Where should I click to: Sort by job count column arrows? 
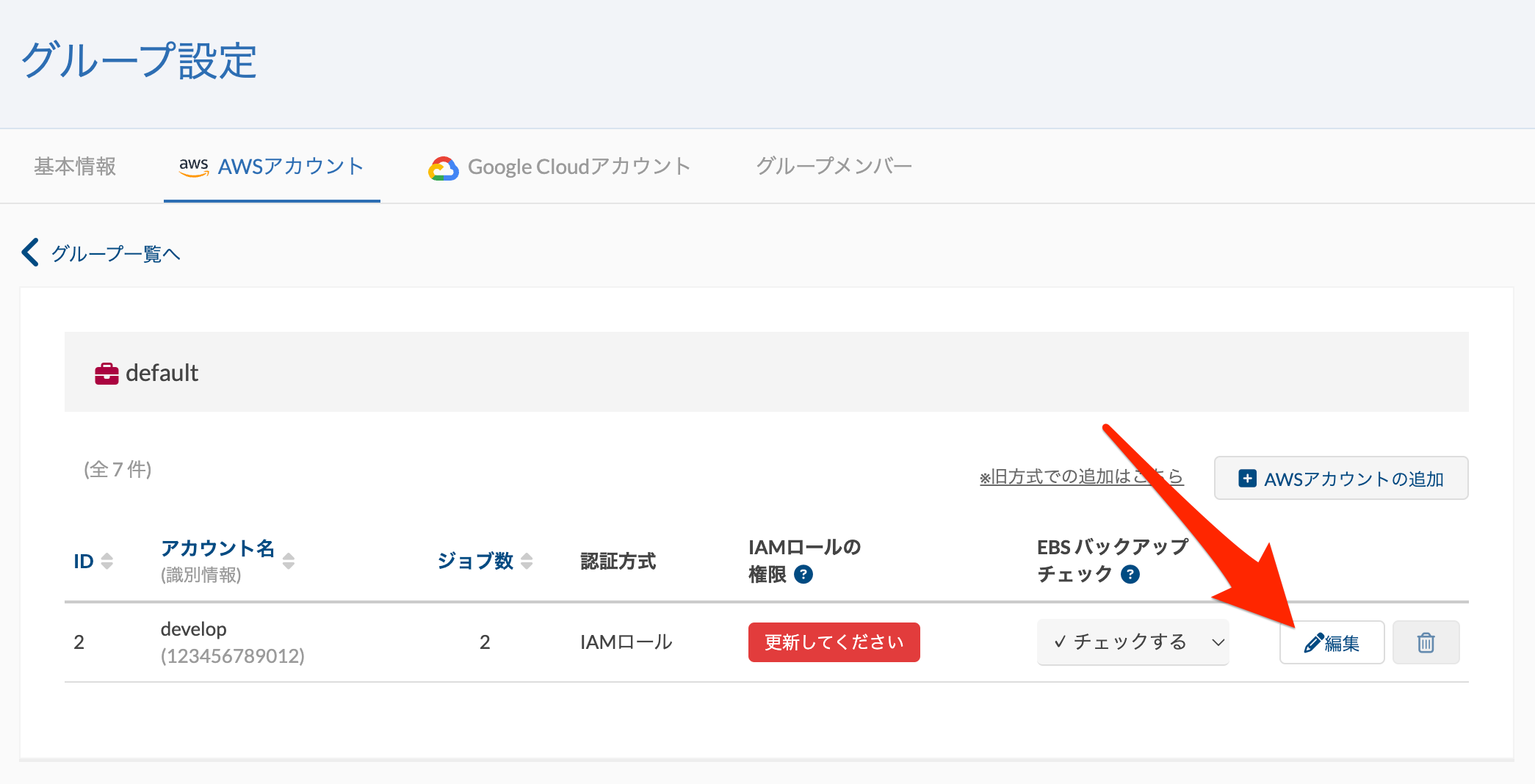point(527,561)
